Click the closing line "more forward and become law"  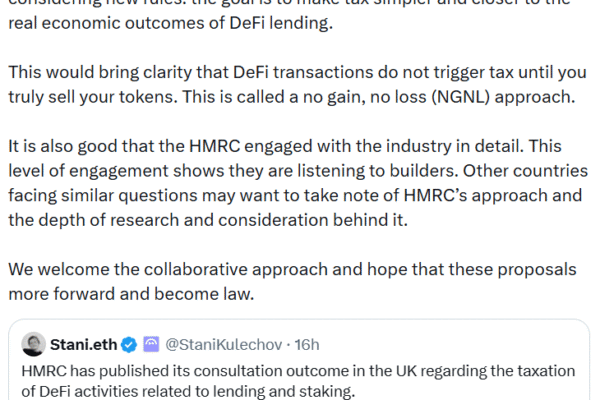coord(131,294)
